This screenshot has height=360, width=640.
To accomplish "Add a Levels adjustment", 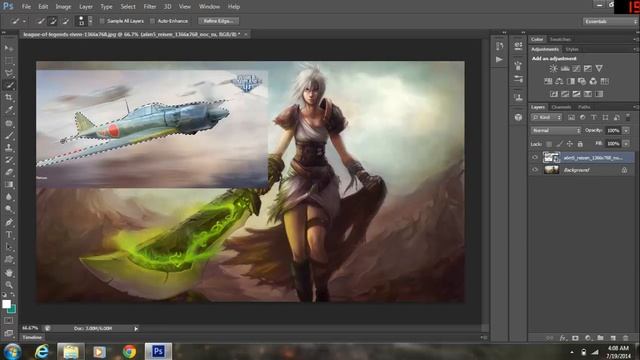I will click(565, 69).
